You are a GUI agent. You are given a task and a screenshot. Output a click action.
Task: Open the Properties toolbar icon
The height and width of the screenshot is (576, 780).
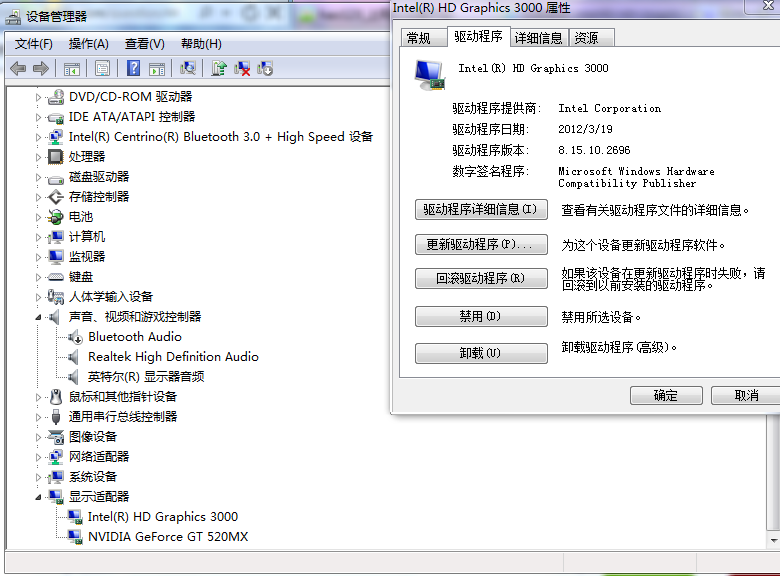(x=102, y=69)
